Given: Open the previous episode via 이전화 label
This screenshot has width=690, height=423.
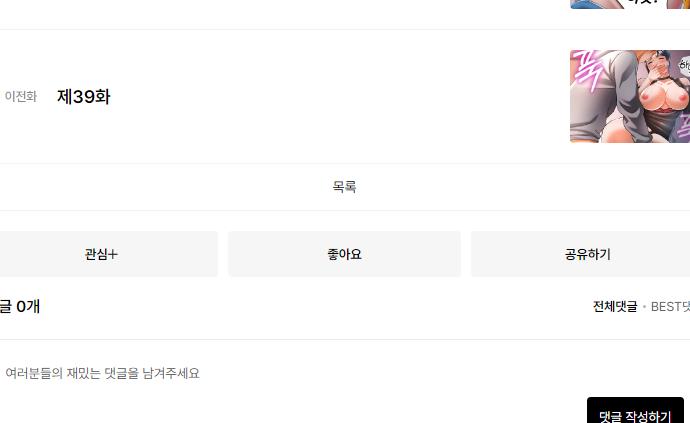Looking at the screenshot, I should click(x=20, y=96).
